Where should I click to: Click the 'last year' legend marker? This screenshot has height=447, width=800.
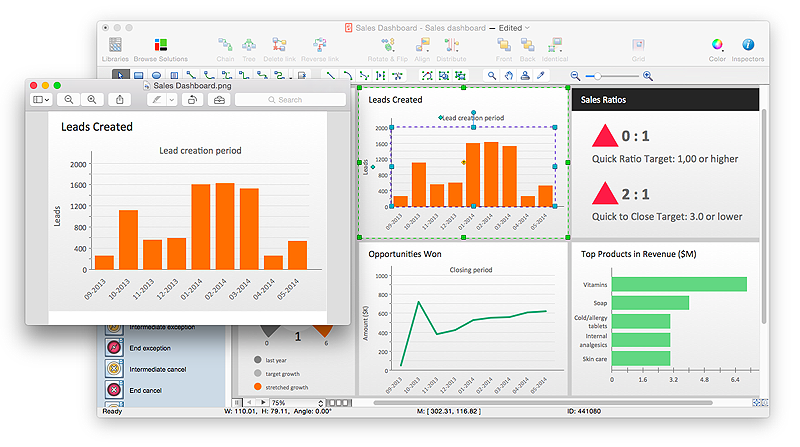pos(258,360)
